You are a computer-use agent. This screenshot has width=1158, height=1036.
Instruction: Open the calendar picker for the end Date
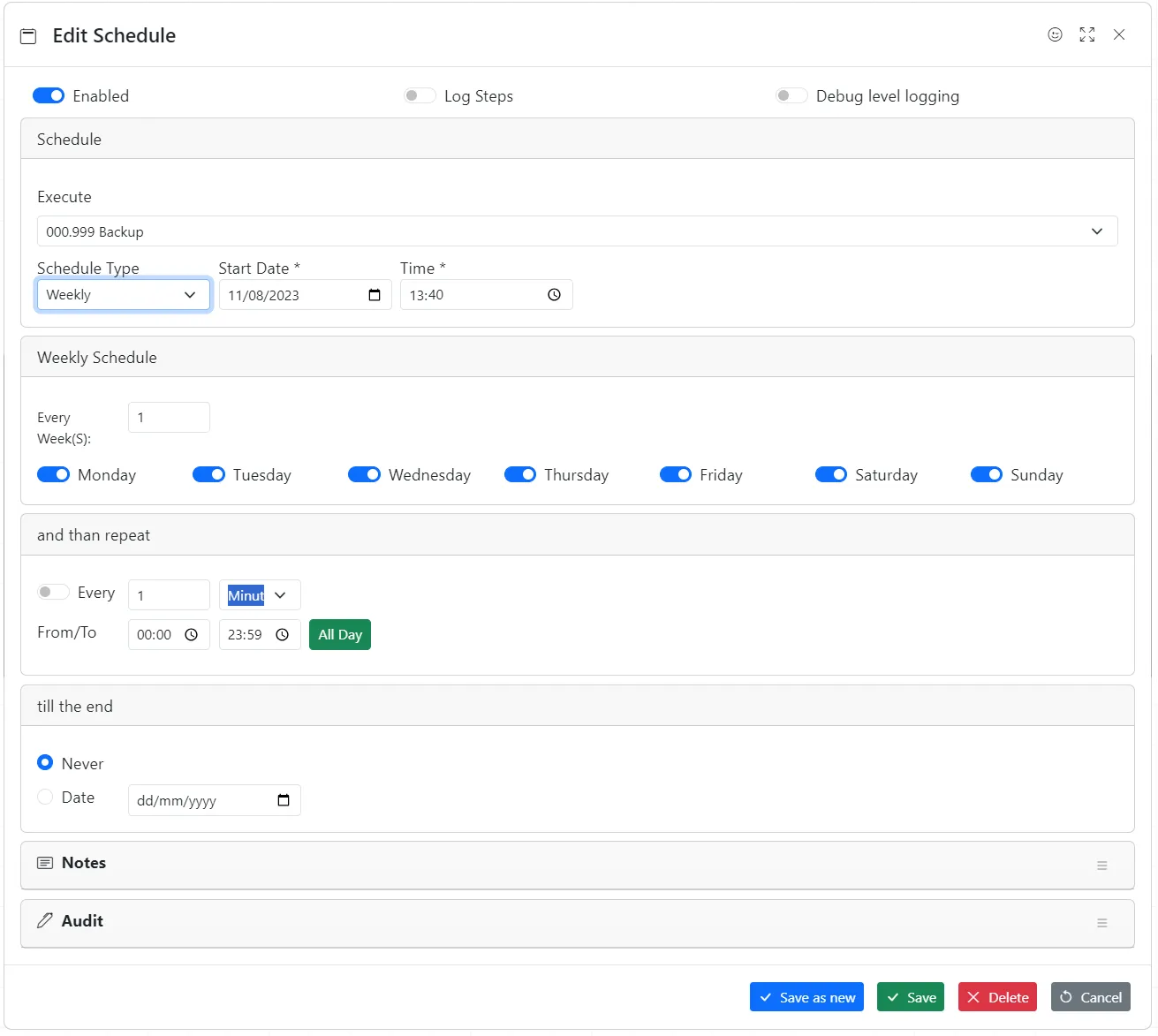point(283,800)
